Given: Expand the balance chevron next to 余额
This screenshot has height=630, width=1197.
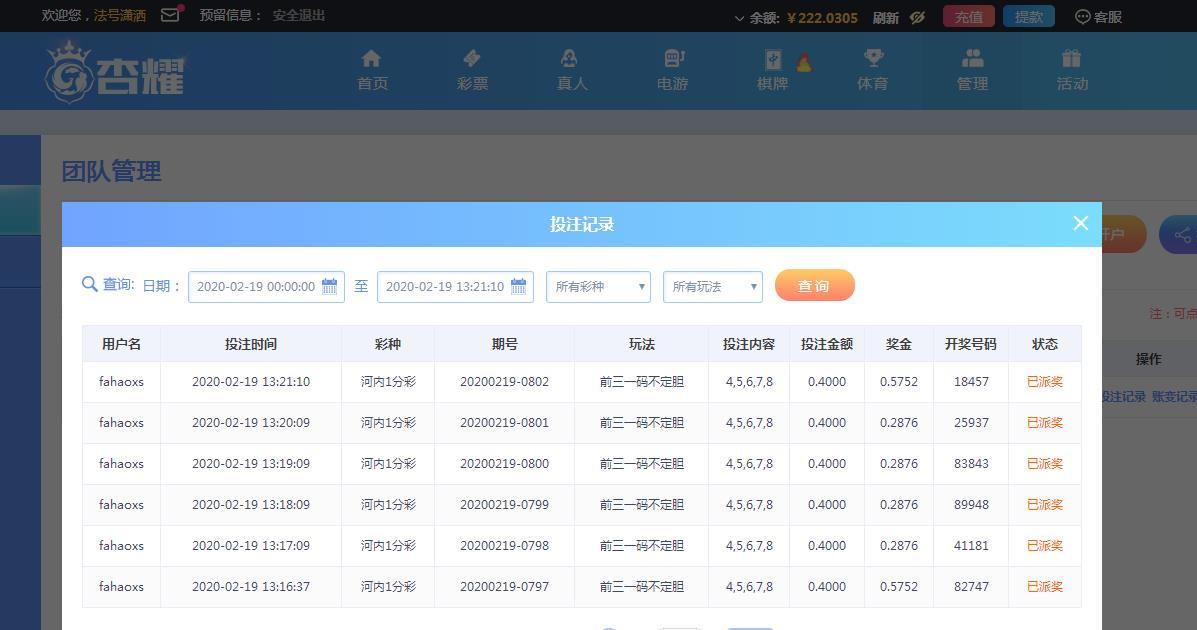Looking at the screenshot, I should pyautogui.click(x=739, y=18).
